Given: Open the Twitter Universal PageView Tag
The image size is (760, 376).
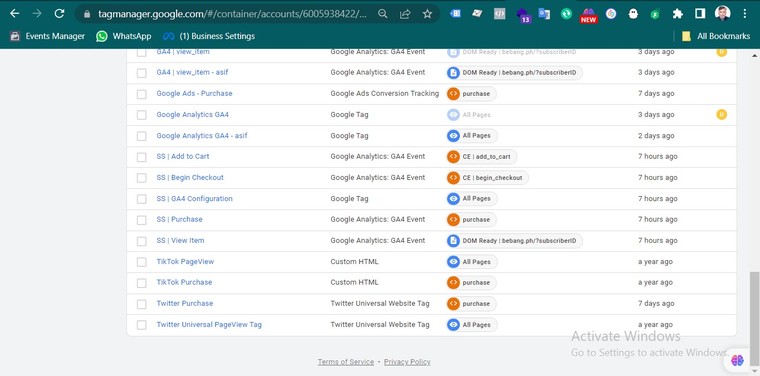Looking at the screenshot, I should 209,325.
